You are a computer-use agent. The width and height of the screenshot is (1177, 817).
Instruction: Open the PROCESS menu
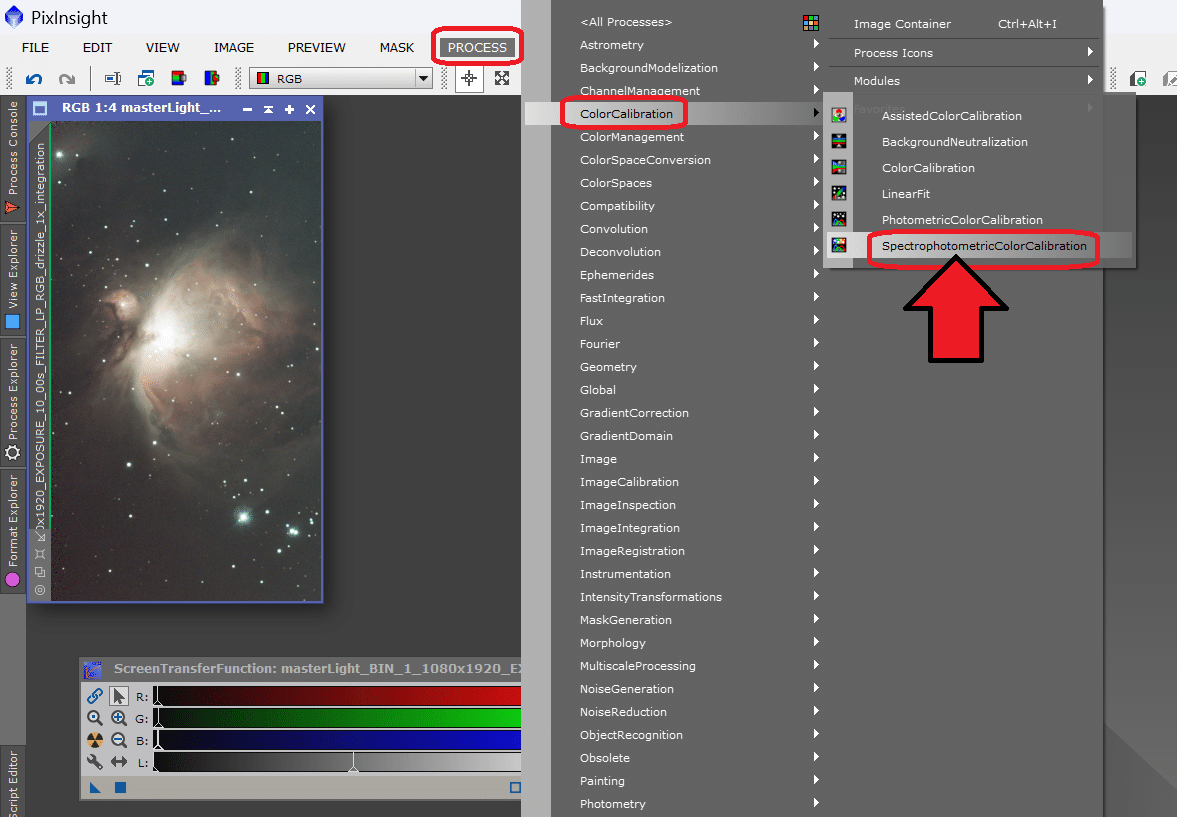(x=477, y=47)
